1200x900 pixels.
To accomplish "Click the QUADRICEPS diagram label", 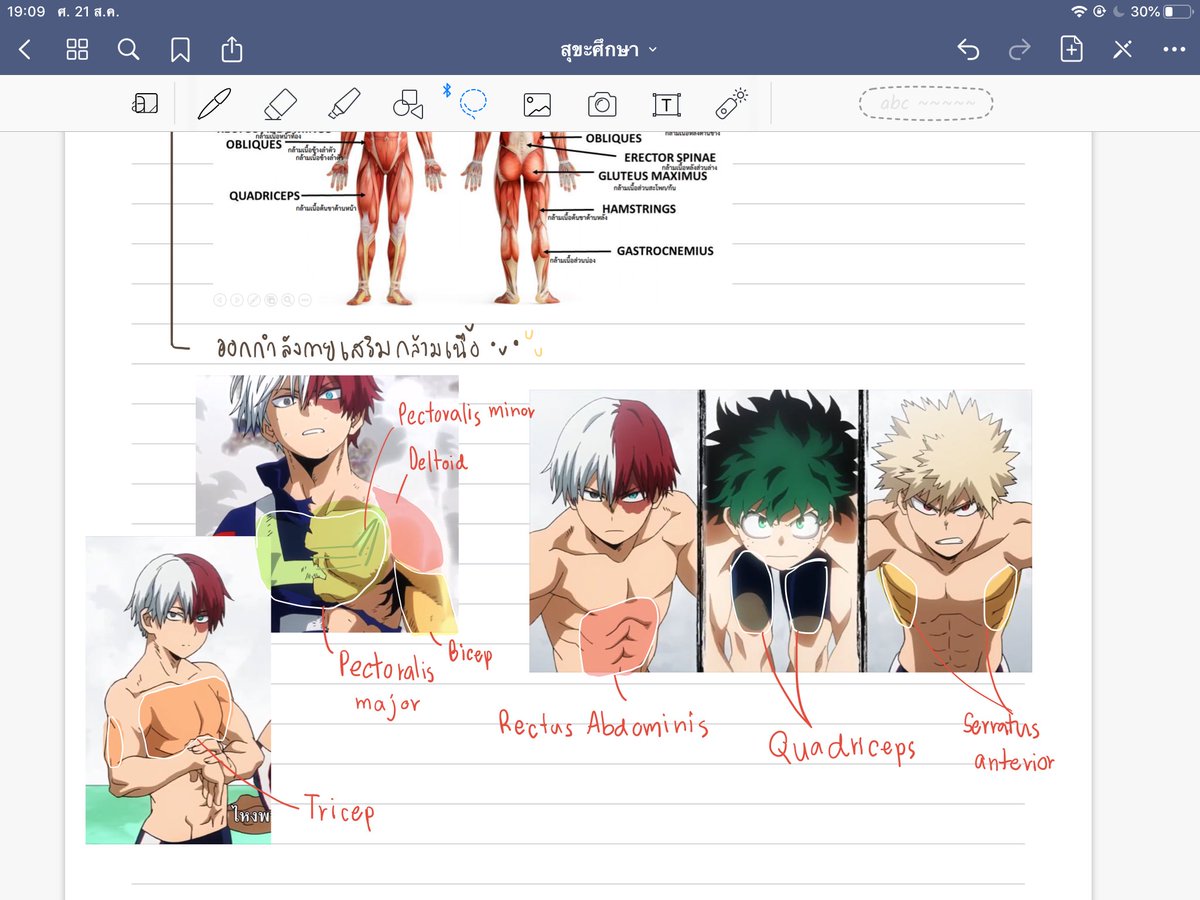I will coord(264,196).
